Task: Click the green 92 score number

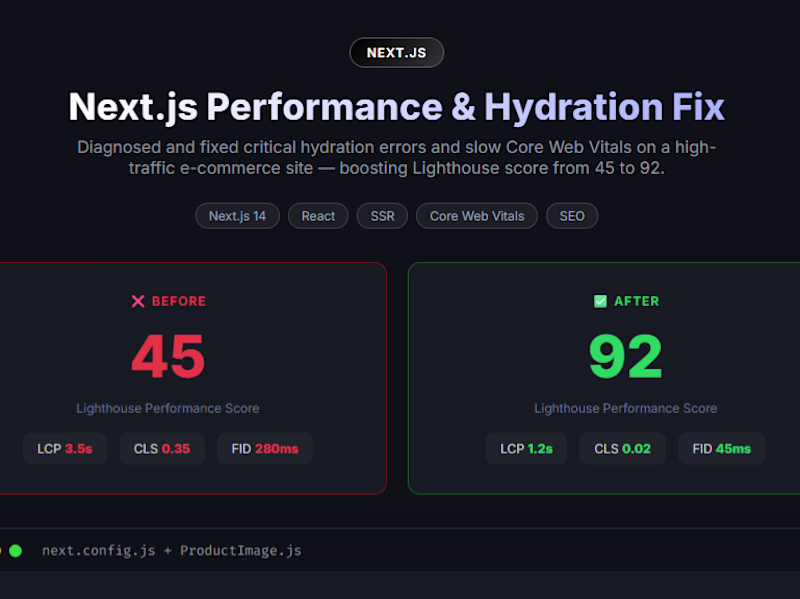Action: [626, 356]
